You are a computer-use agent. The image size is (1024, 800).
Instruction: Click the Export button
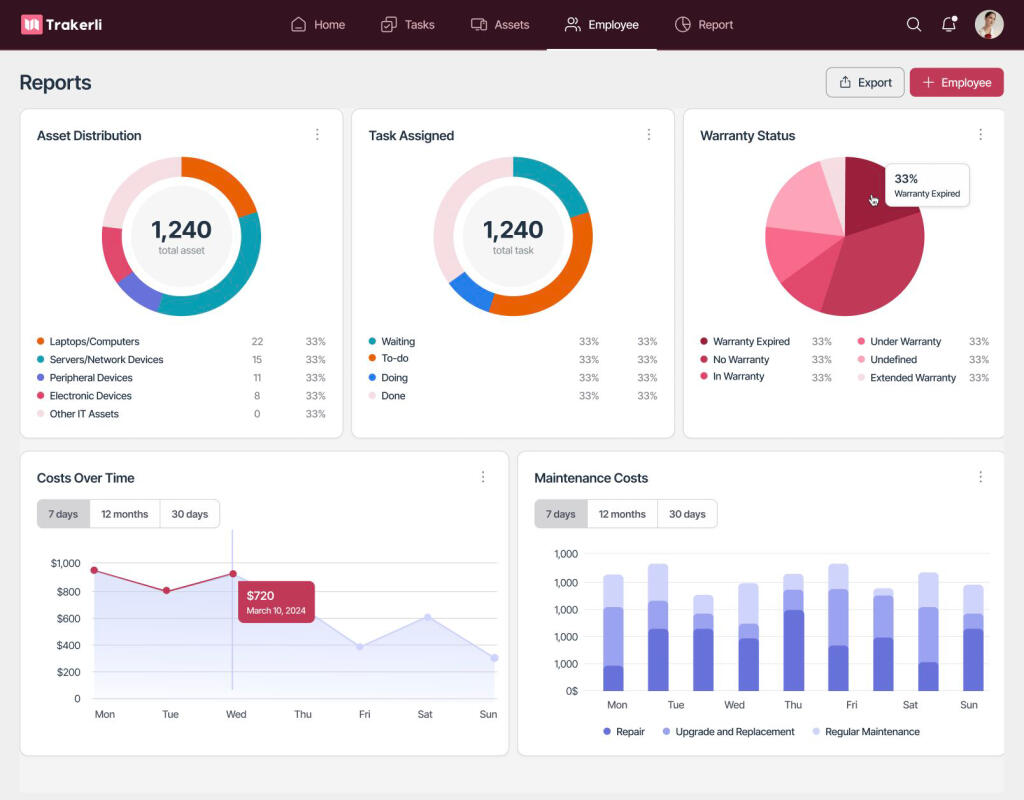(x=865, y=83)
